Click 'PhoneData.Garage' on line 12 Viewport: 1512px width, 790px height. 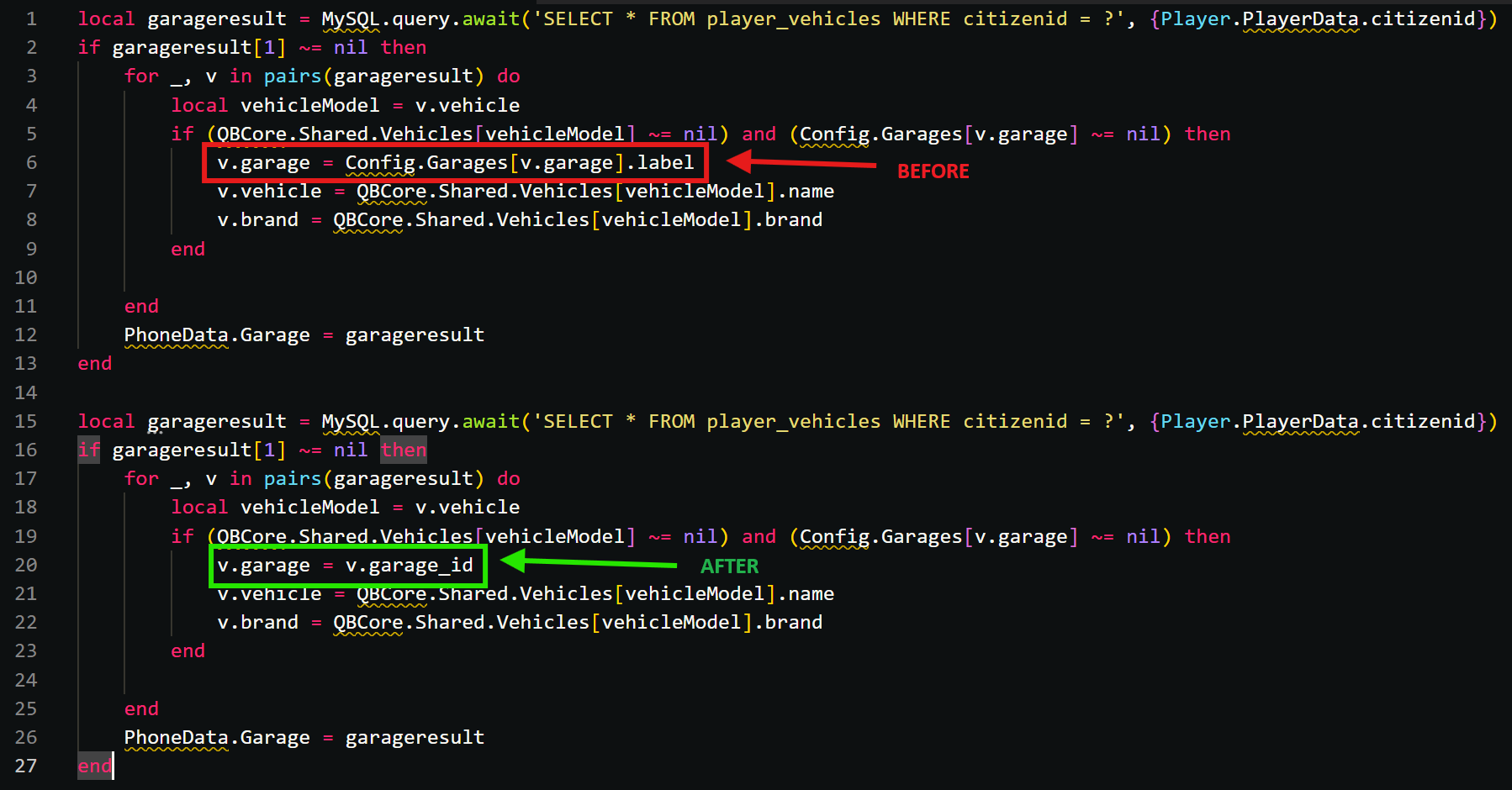pos(217,334)
